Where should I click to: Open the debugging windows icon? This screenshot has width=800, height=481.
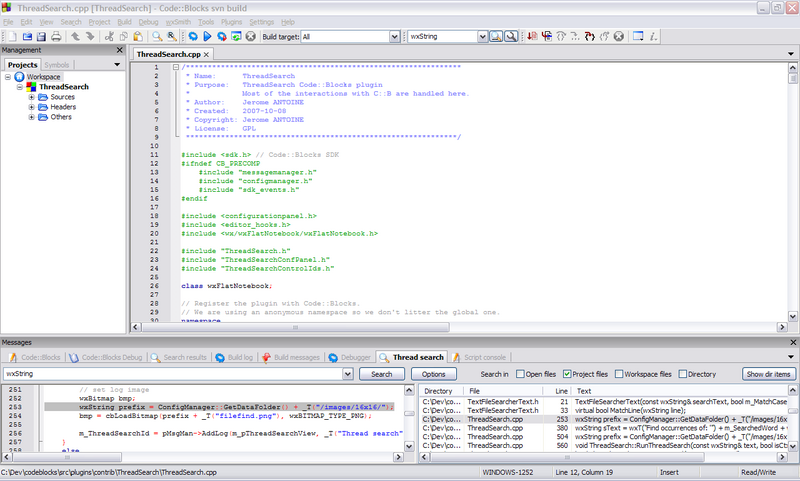[638, 36]
